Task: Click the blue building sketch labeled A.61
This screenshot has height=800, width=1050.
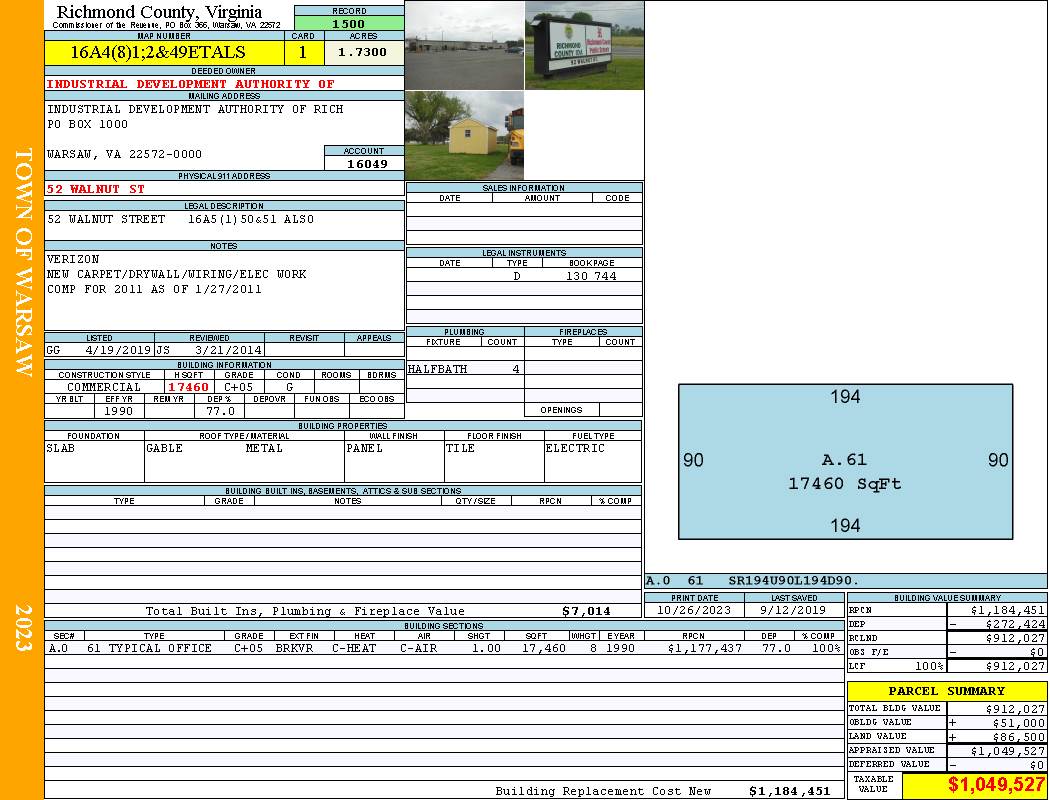Action: tap(845, 462)
